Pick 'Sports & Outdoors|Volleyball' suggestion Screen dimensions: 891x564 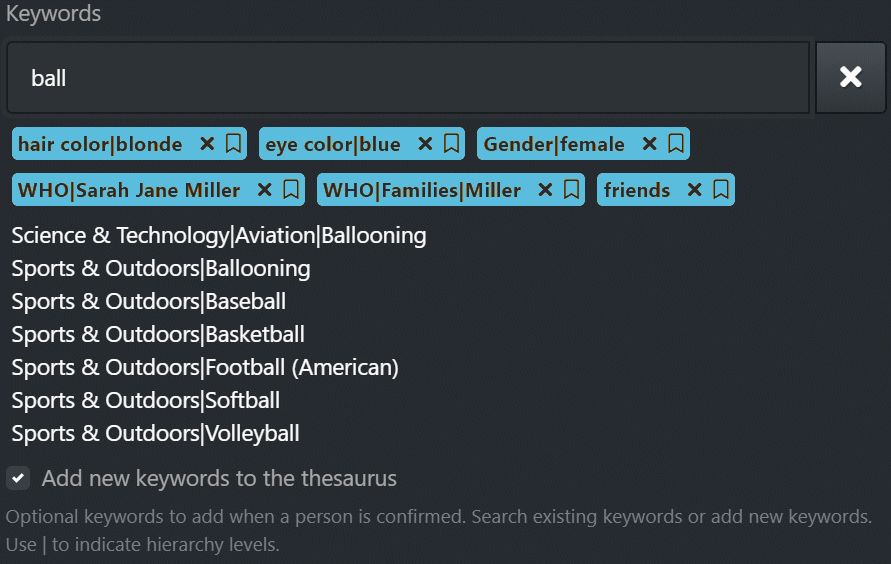[x=155, y=433]
